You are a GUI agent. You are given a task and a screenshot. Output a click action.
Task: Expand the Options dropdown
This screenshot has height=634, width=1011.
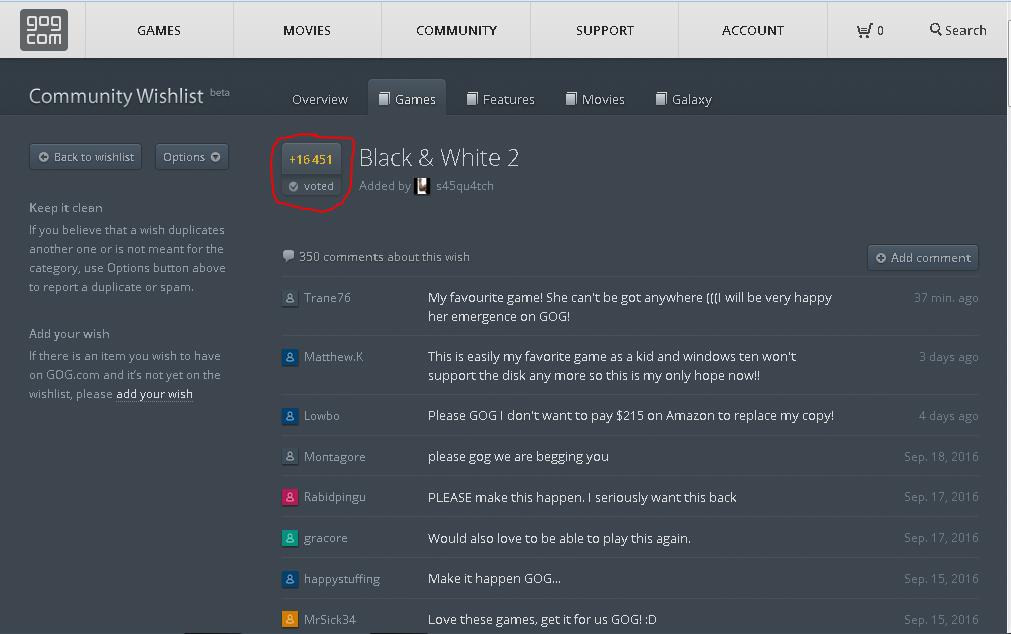pos(191,157)
